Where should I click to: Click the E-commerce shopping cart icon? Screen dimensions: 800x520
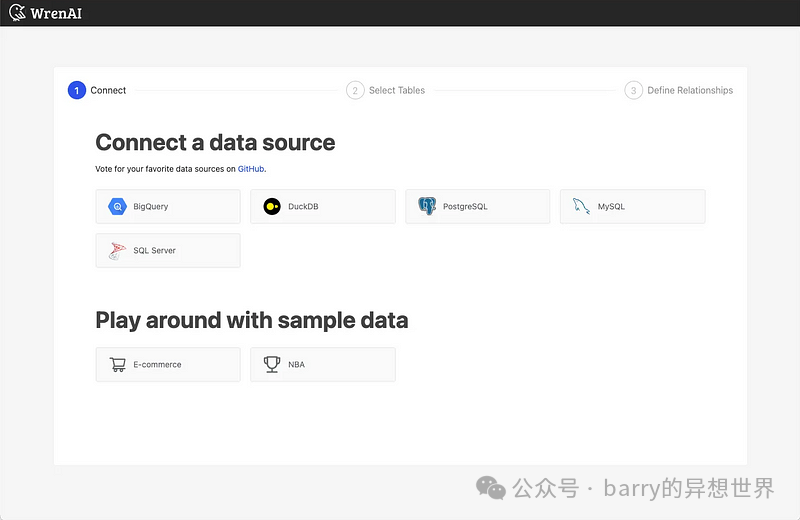[117, 364]
